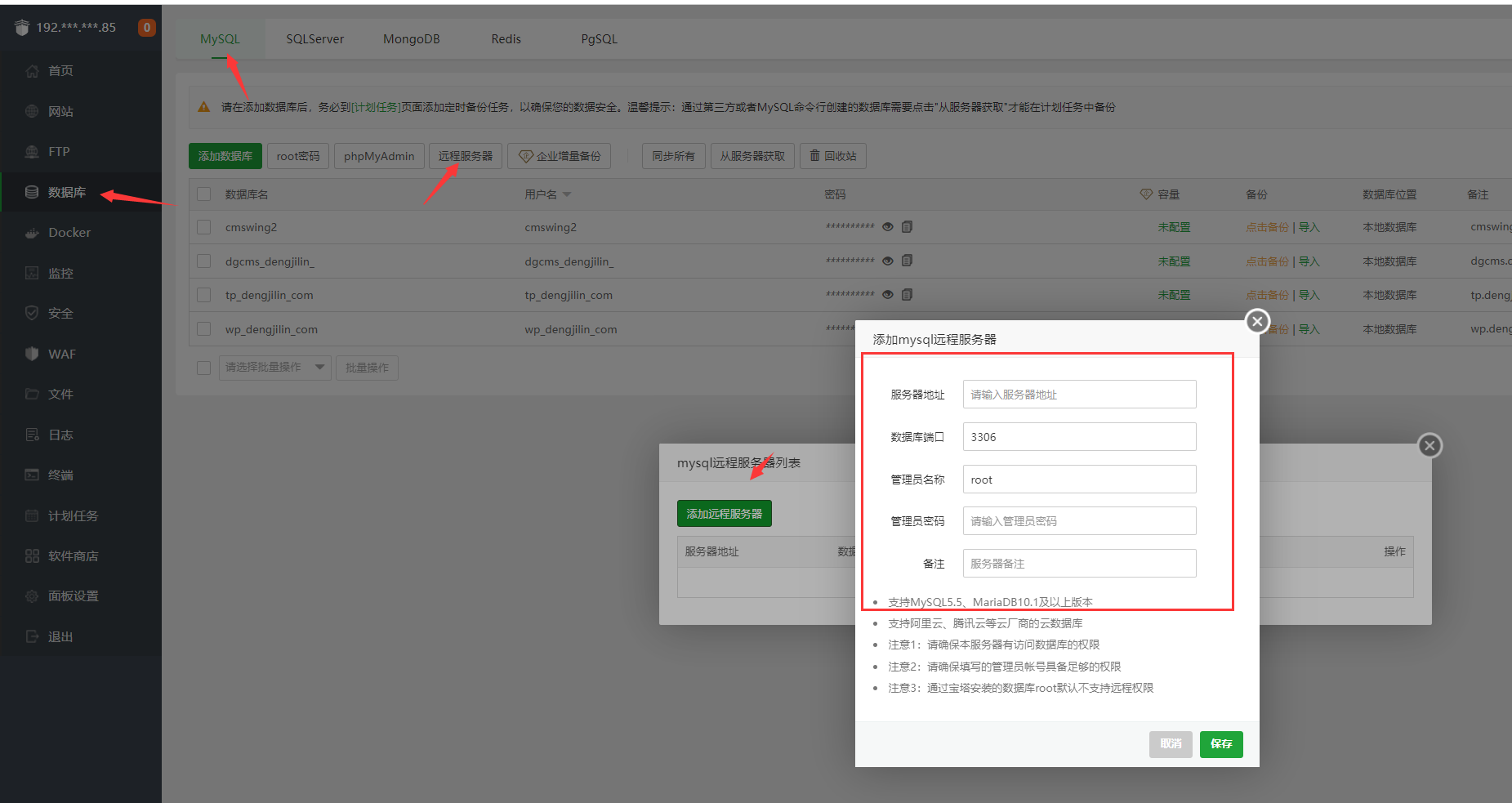Open the 日志 logs icon
The width and height of the screenshot is (1512, 803).
pyautogui.click(x=32, y=435)
